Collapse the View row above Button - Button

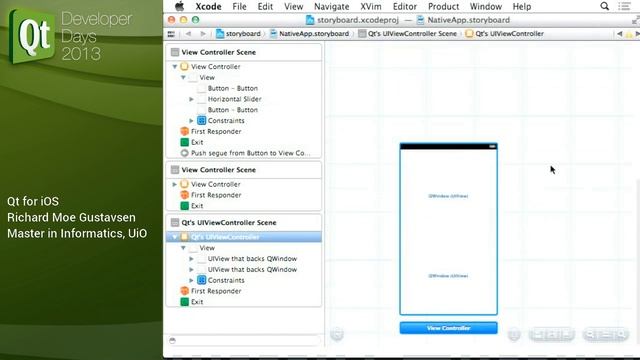click(x=183, y=77)
